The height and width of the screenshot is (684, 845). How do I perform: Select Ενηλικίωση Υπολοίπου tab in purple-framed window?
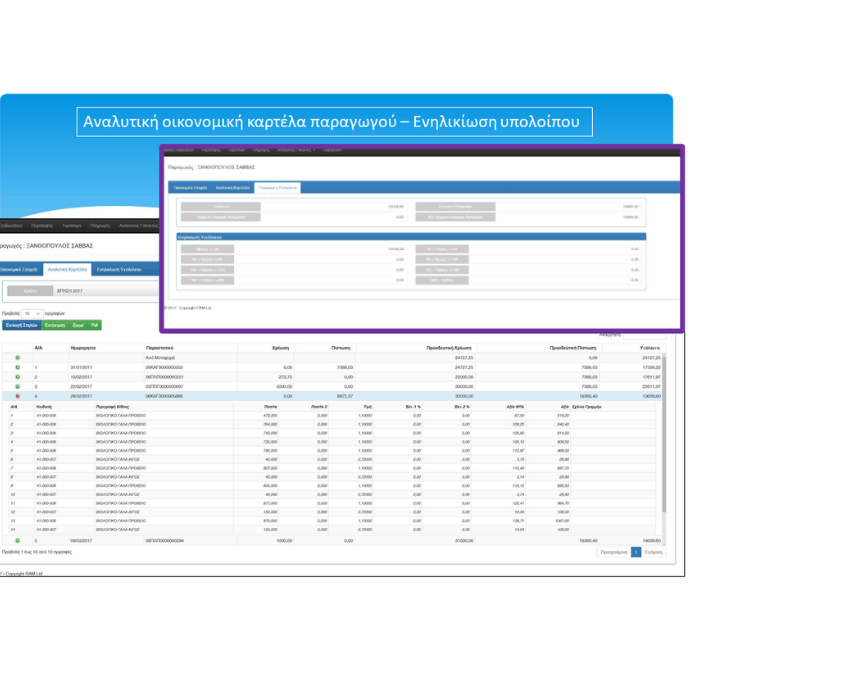point(277,188)
